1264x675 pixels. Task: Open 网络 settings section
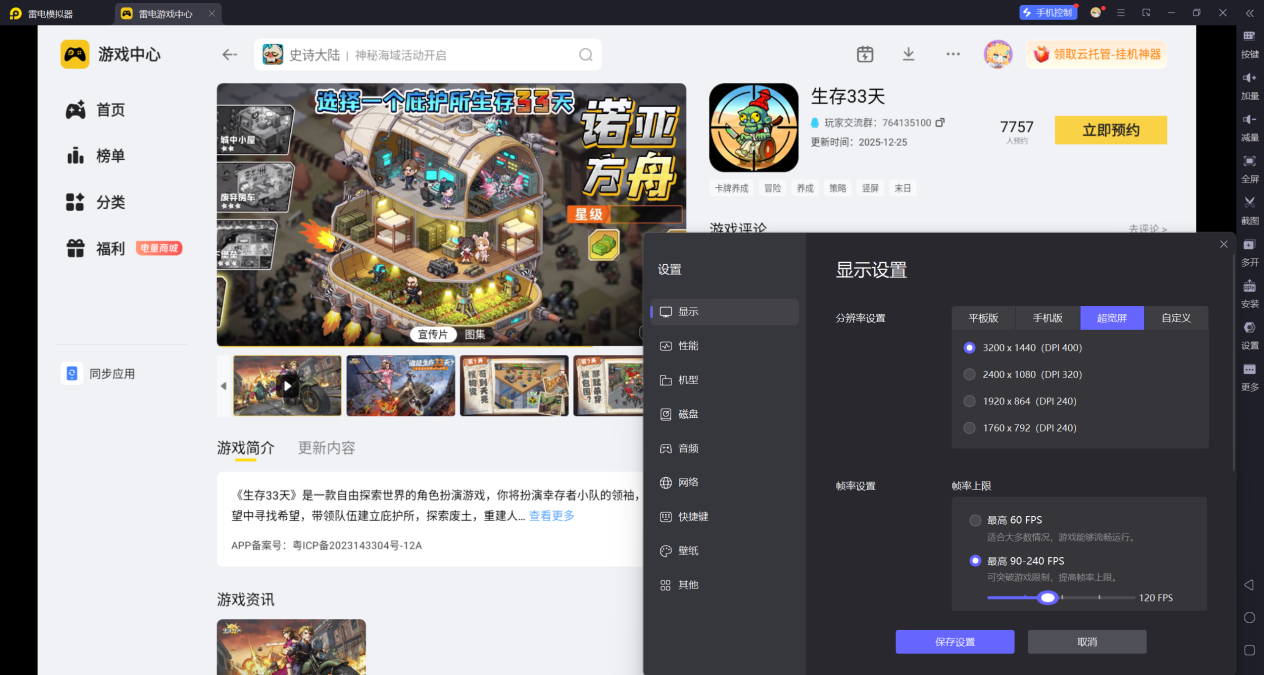(x=725, y=482)
